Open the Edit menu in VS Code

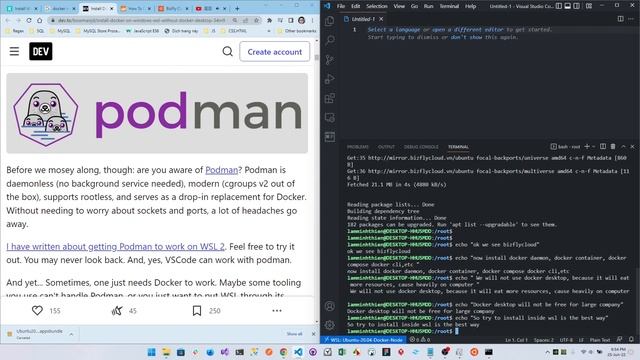tap(356, 6)
